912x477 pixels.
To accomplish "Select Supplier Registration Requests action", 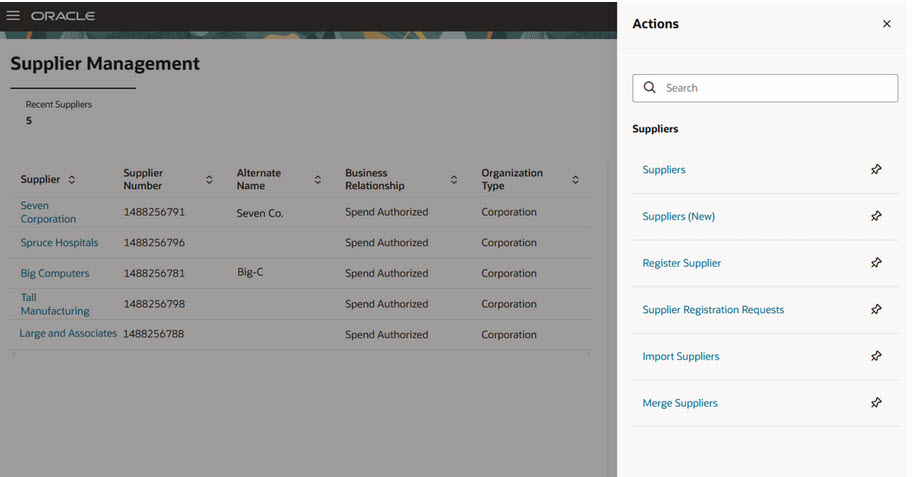I will pos(713,310).
